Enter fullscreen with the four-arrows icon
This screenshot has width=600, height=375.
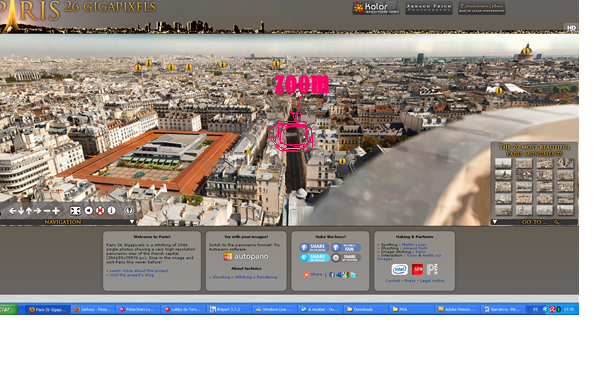[x=75, y=211]
